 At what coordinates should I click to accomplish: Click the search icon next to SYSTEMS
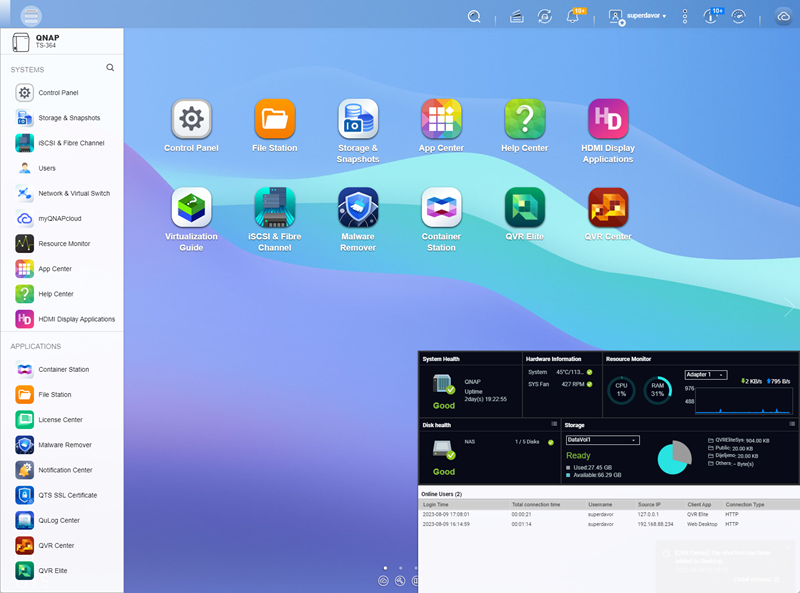[110, 69]
